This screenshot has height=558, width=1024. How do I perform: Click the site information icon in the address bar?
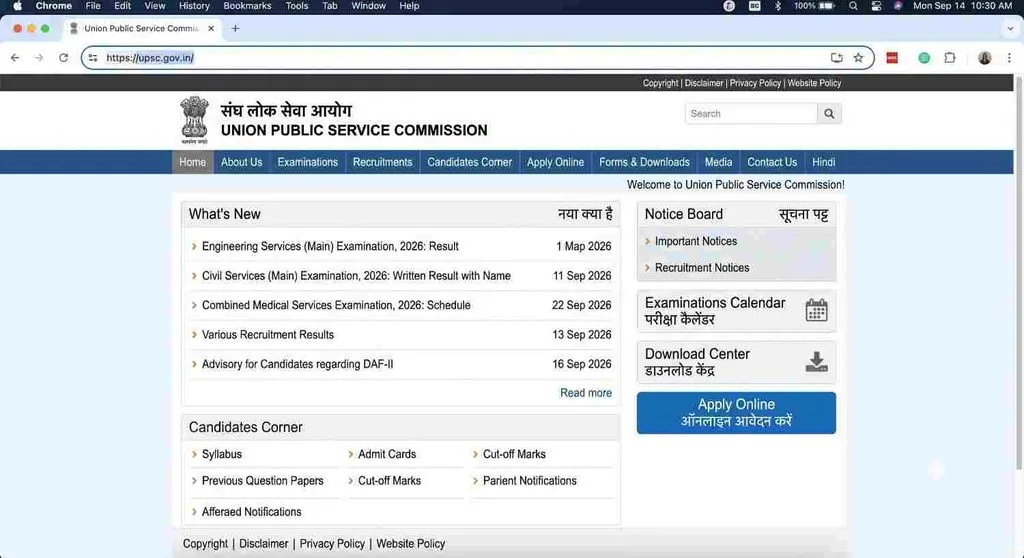tap(93, 57)
